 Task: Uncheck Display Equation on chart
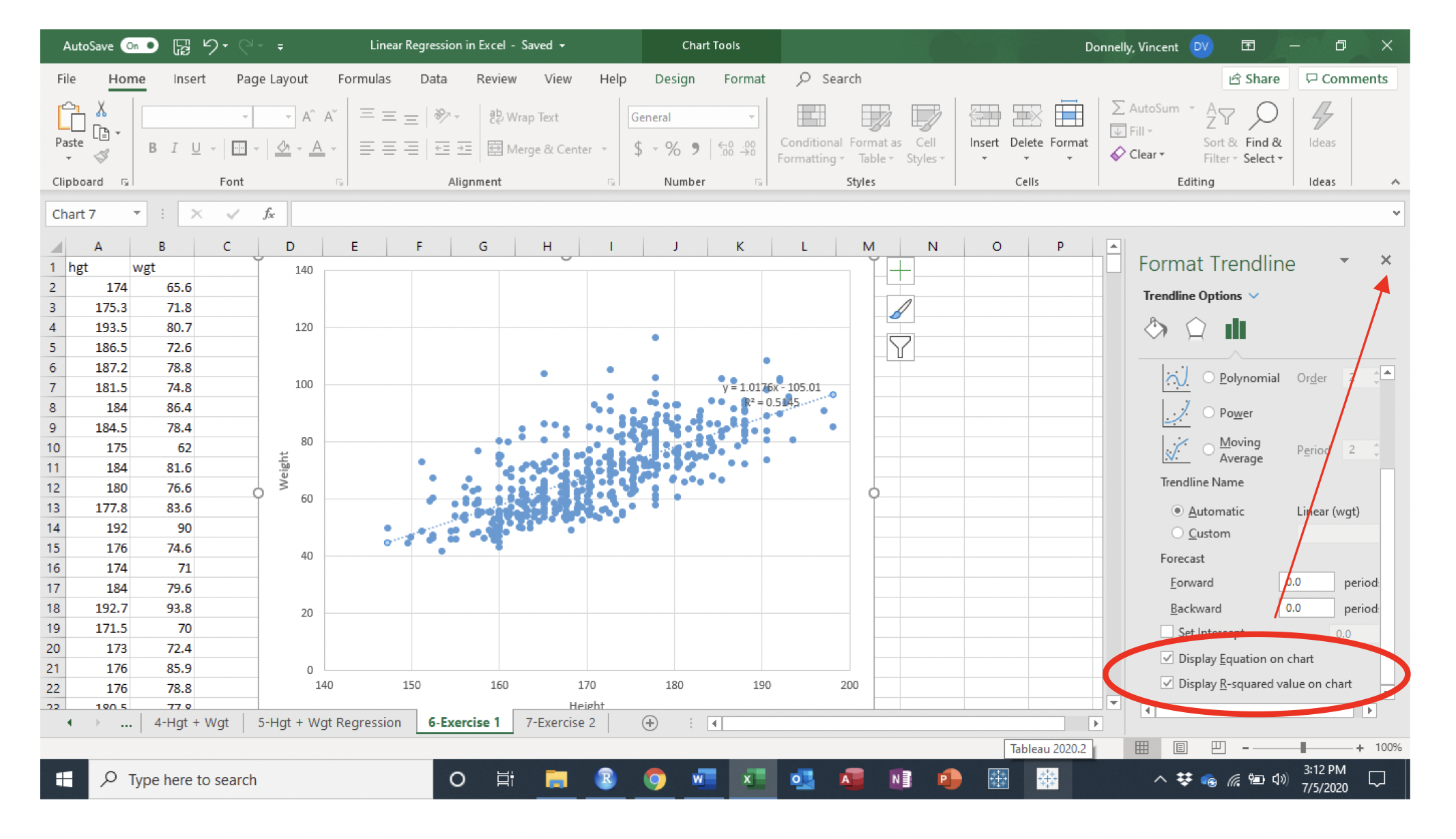[1167, 658]
